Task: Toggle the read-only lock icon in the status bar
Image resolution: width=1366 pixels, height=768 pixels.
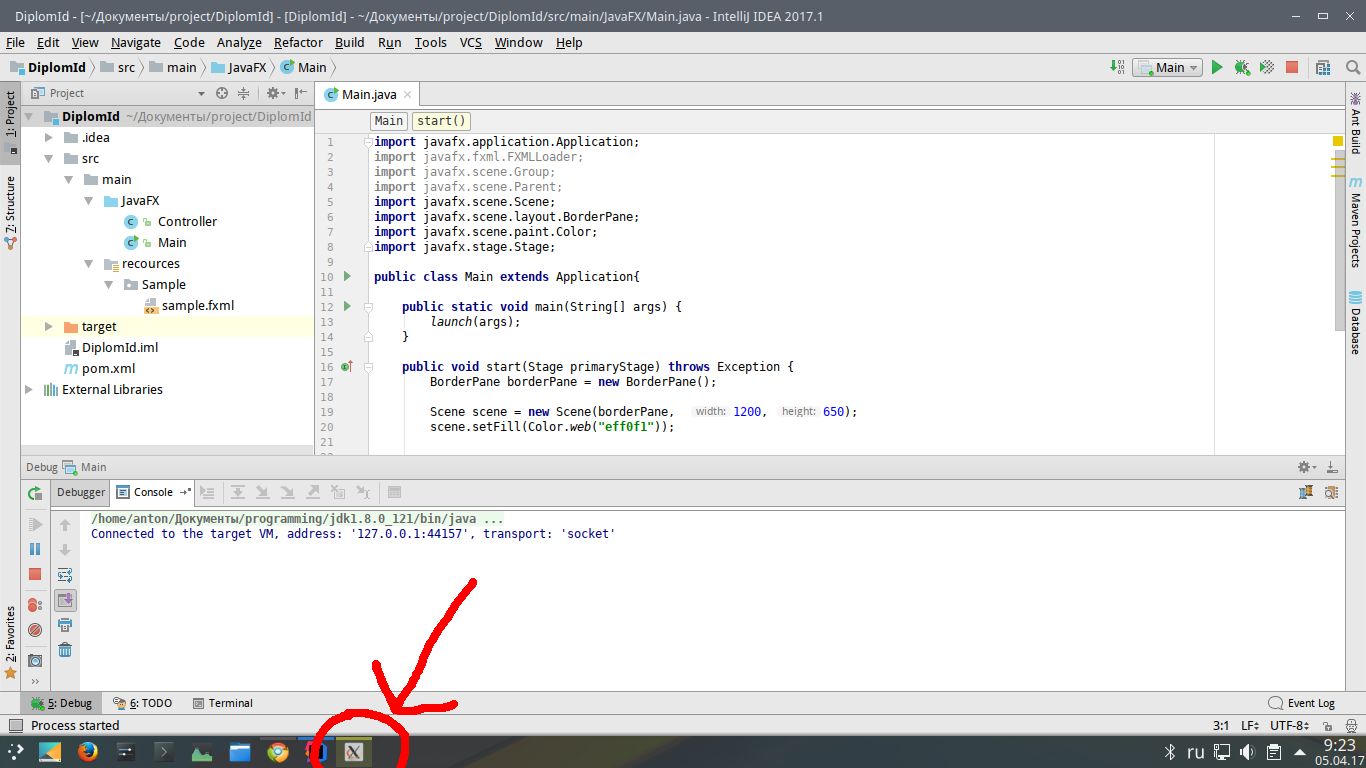Action: pos(1326,726)
